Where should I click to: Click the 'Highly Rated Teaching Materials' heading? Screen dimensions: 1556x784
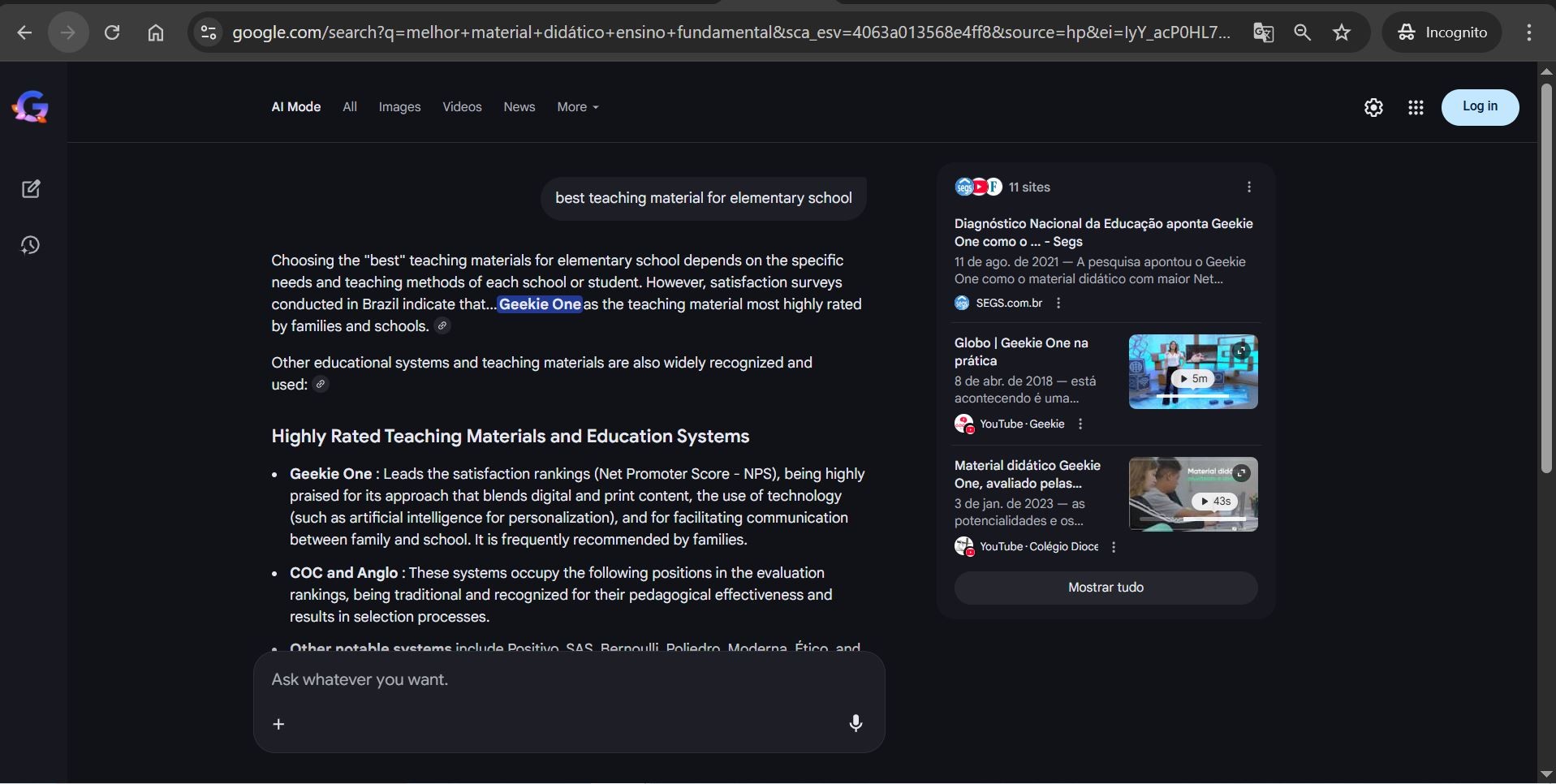tap(510, 437)
